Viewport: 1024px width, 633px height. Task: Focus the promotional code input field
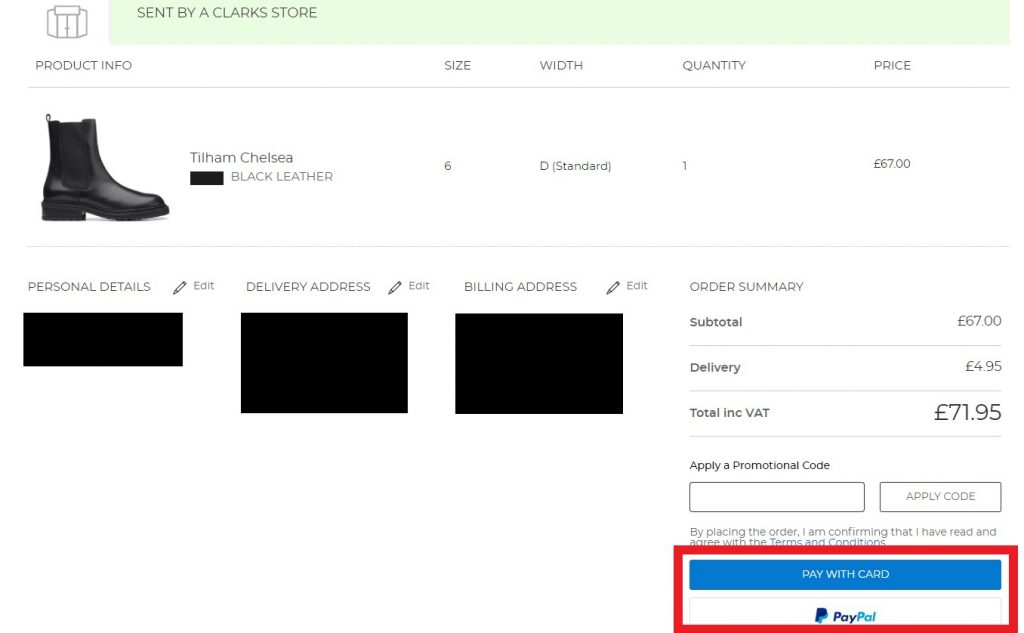point(776,497)
